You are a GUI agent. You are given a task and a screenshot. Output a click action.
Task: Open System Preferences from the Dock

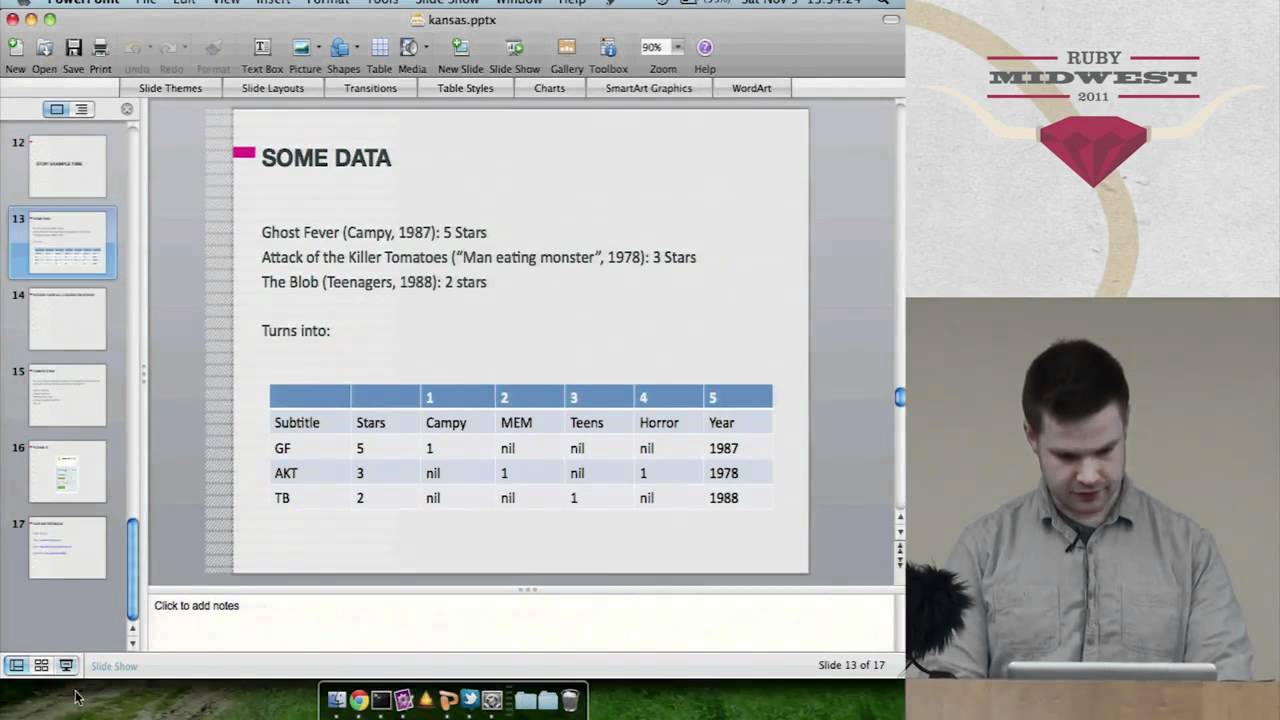pos(492,700)
